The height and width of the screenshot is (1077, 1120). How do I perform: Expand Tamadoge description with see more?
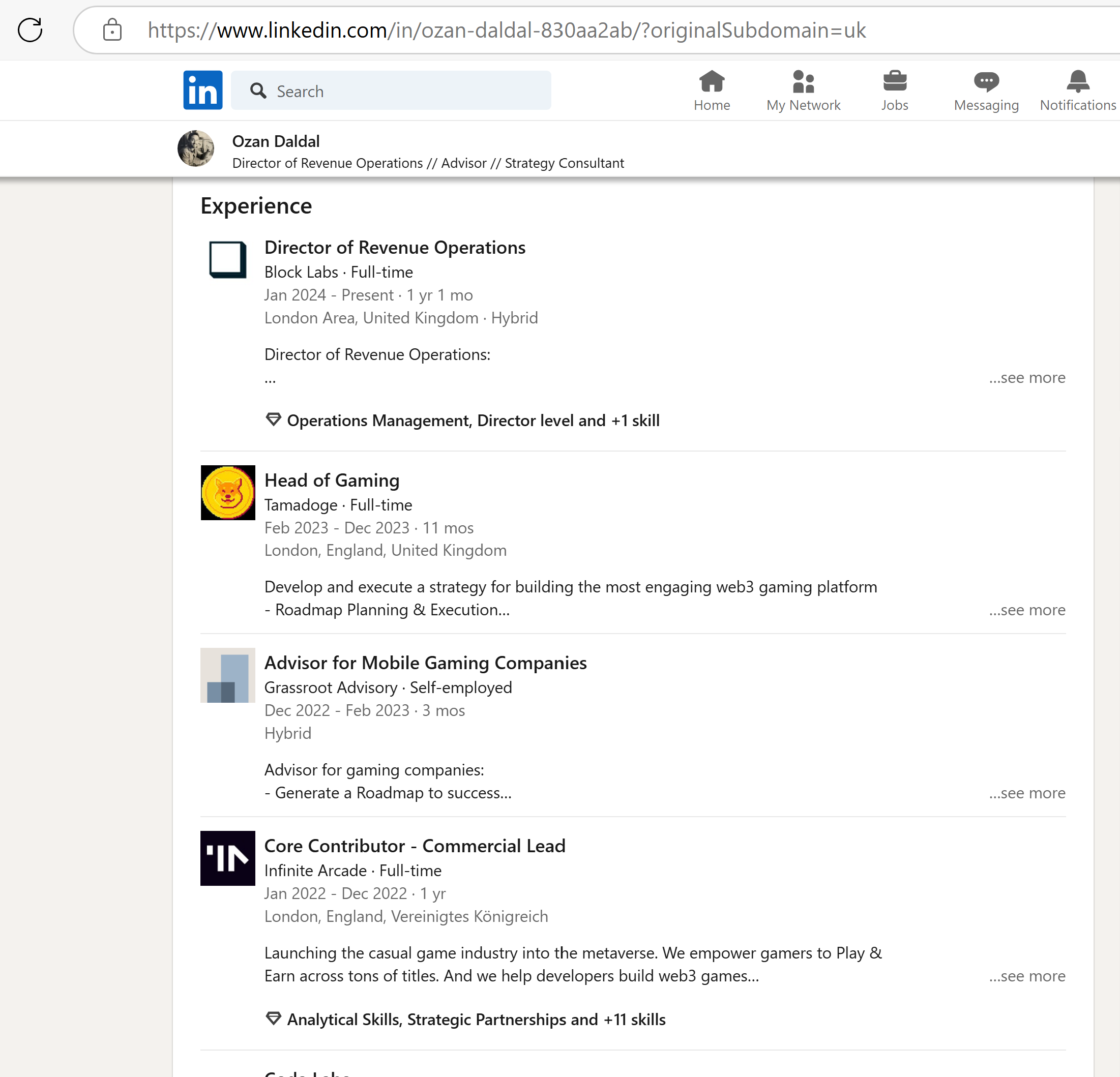pos(1027,610)
